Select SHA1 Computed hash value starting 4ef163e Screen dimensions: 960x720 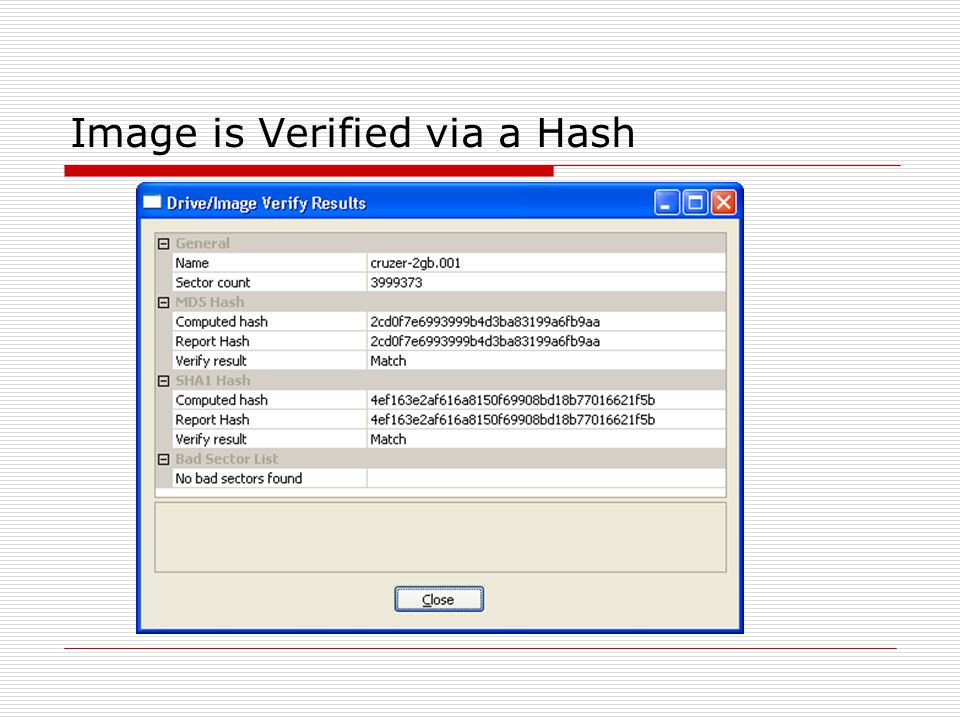[x=512, y=400]
